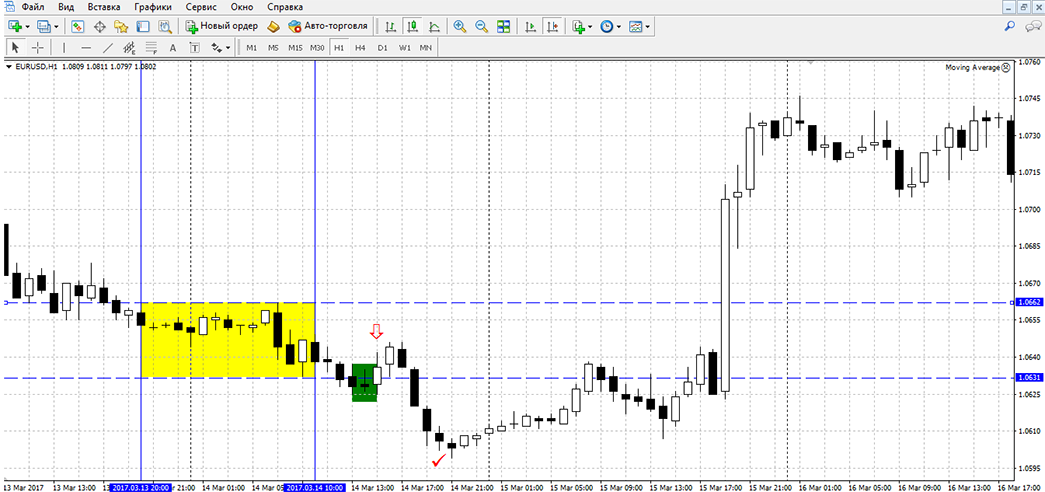This screenshot has width=1045, height=492.
Task: Open the Market Watch window icon
Action: (77, 27)
